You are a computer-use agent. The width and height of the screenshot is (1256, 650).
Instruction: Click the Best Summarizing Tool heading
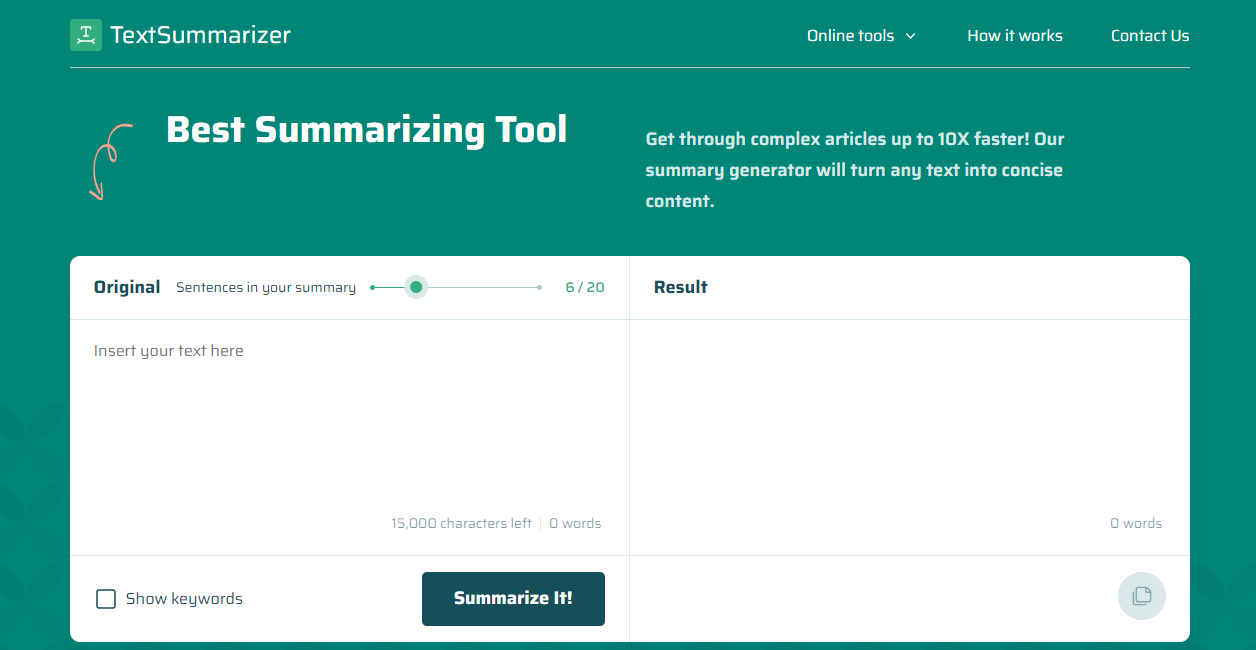point(366,130)
